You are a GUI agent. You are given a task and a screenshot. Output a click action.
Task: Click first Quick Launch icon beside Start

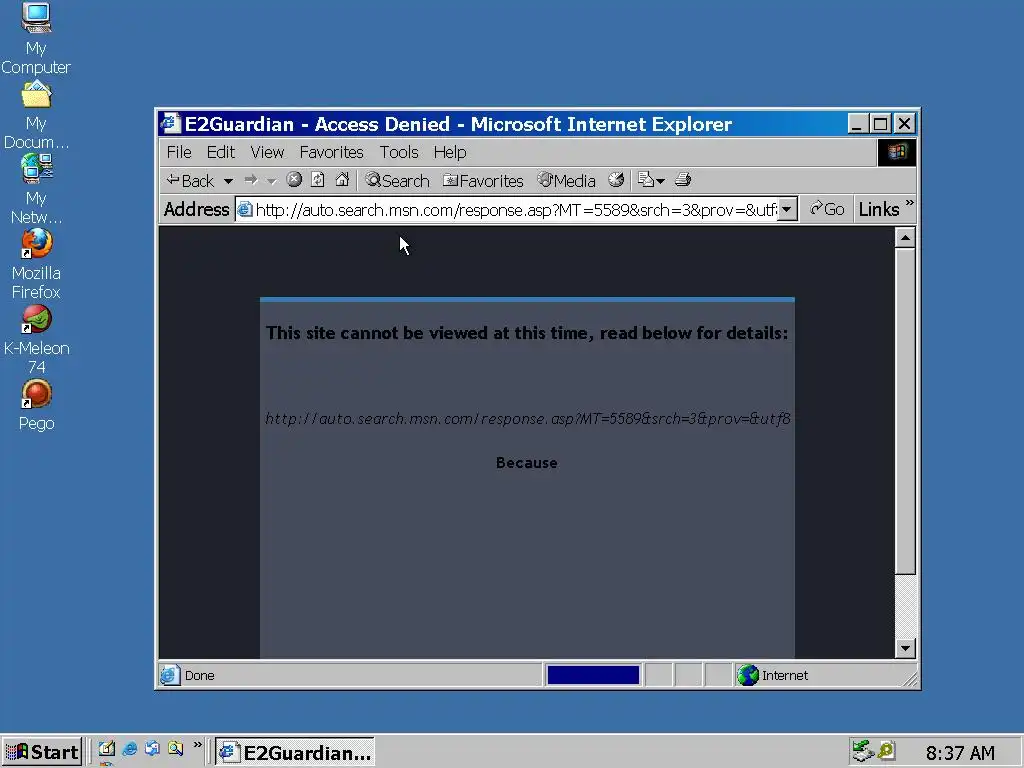point(106,749)
